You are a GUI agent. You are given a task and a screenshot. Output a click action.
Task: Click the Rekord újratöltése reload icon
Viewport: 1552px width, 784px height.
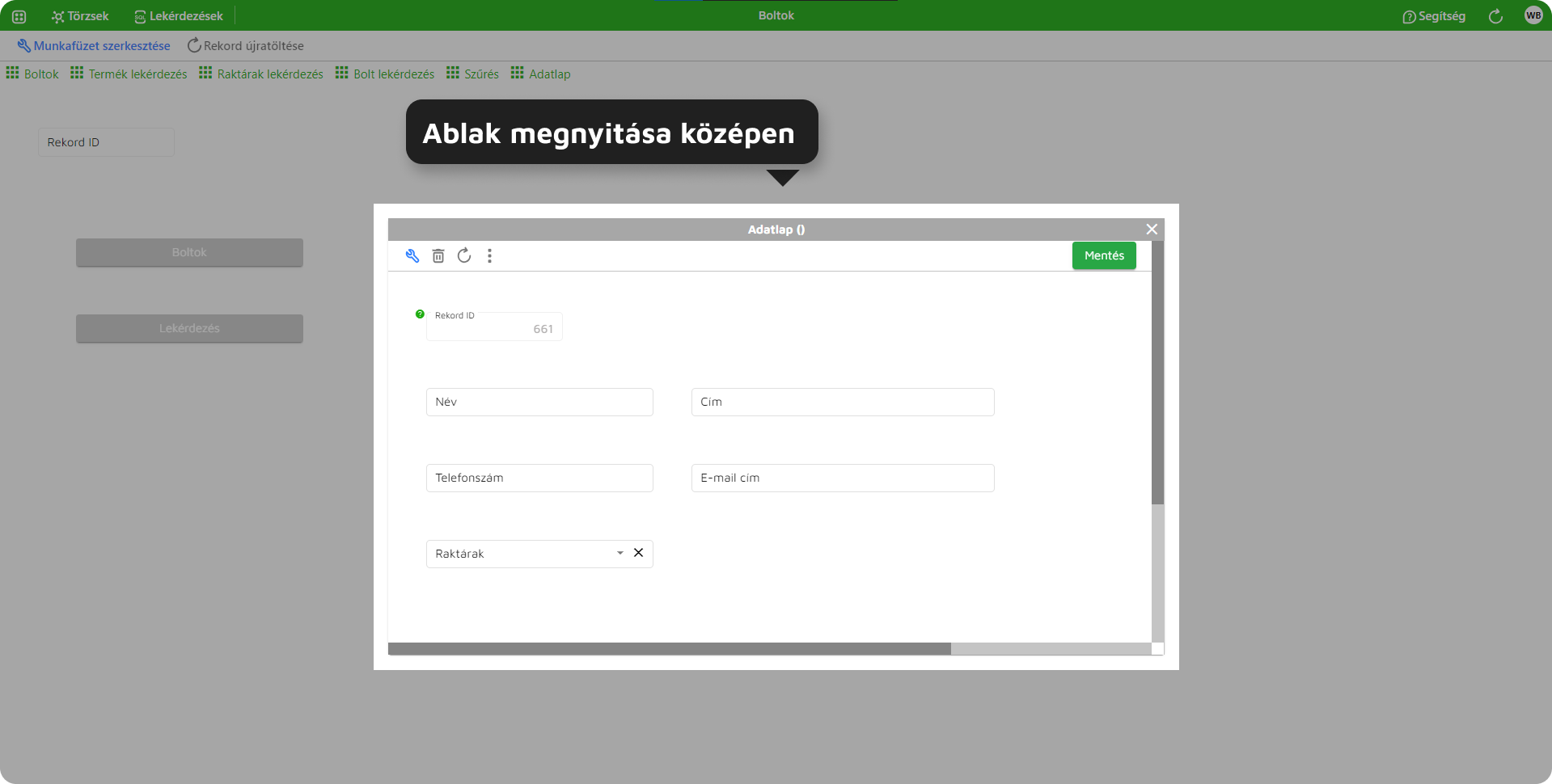[194, 45]
